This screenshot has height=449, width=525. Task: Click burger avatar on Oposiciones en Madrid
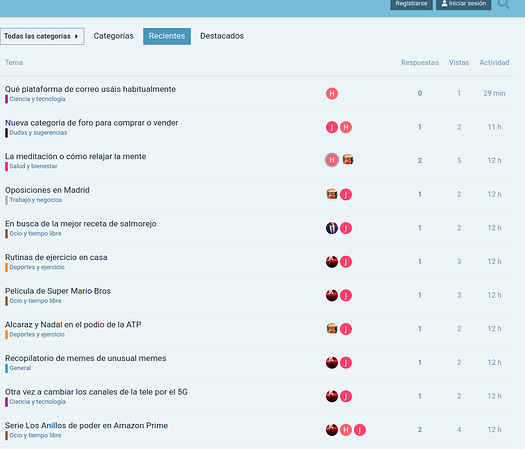pyautogui.click(x=332, y=195)
